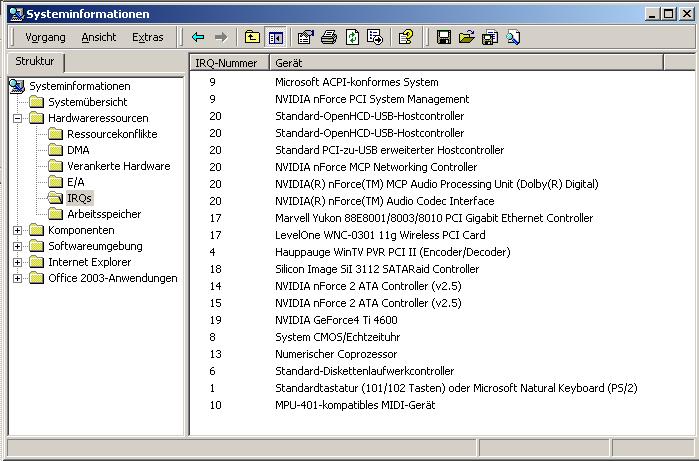Screen dimensions: 699x461
Task: Click the IRQ 18 cell
Action: 215,269
